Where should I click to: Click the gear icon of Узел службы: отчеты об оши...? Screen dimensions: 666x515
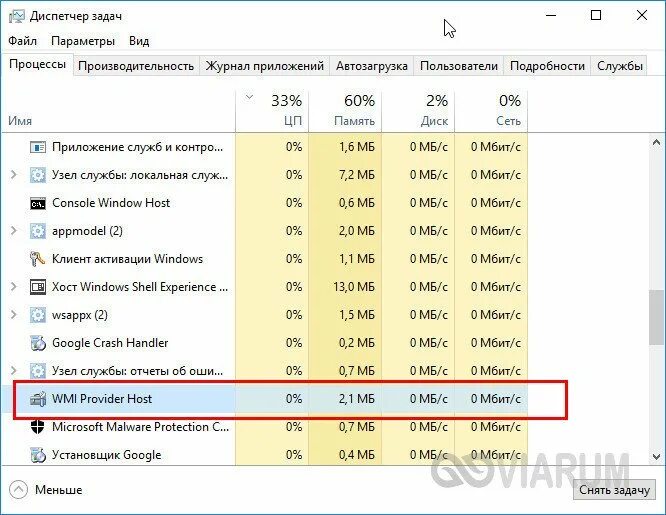tap(37, 371)
